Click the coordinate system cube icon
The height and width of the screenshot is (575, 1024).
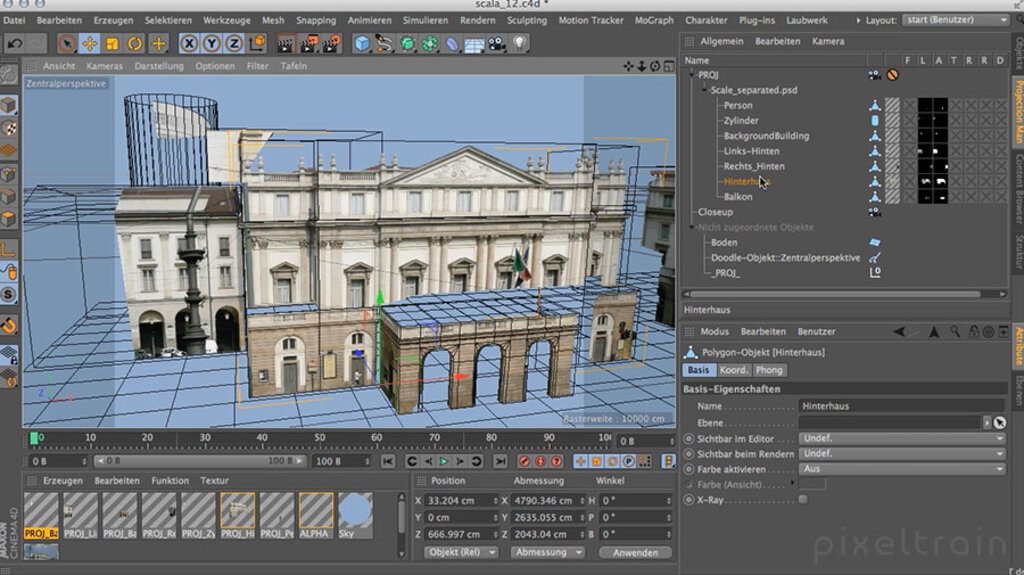257,44
